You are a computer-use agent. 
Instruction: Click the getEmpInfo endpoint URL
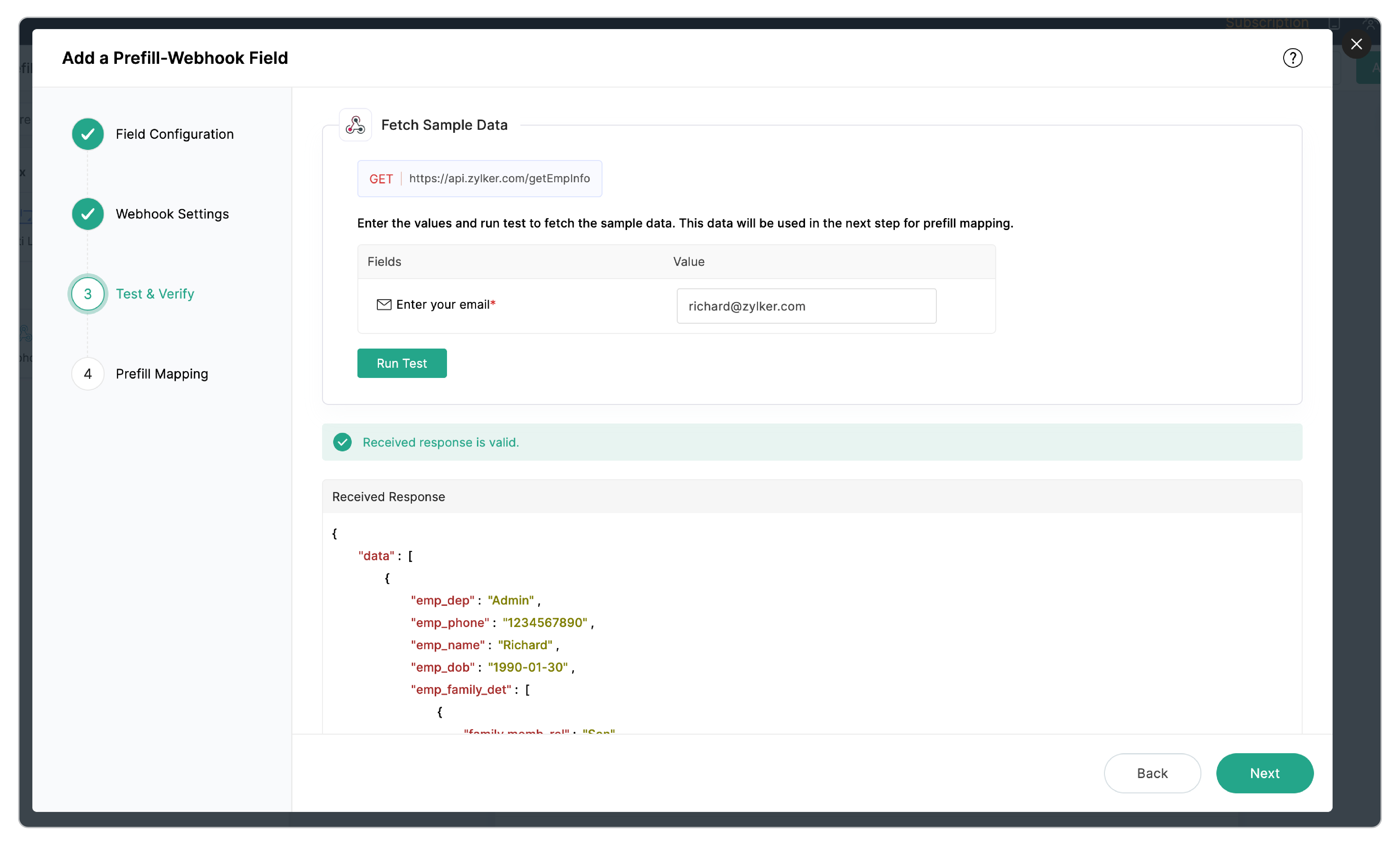coord(499,179)
